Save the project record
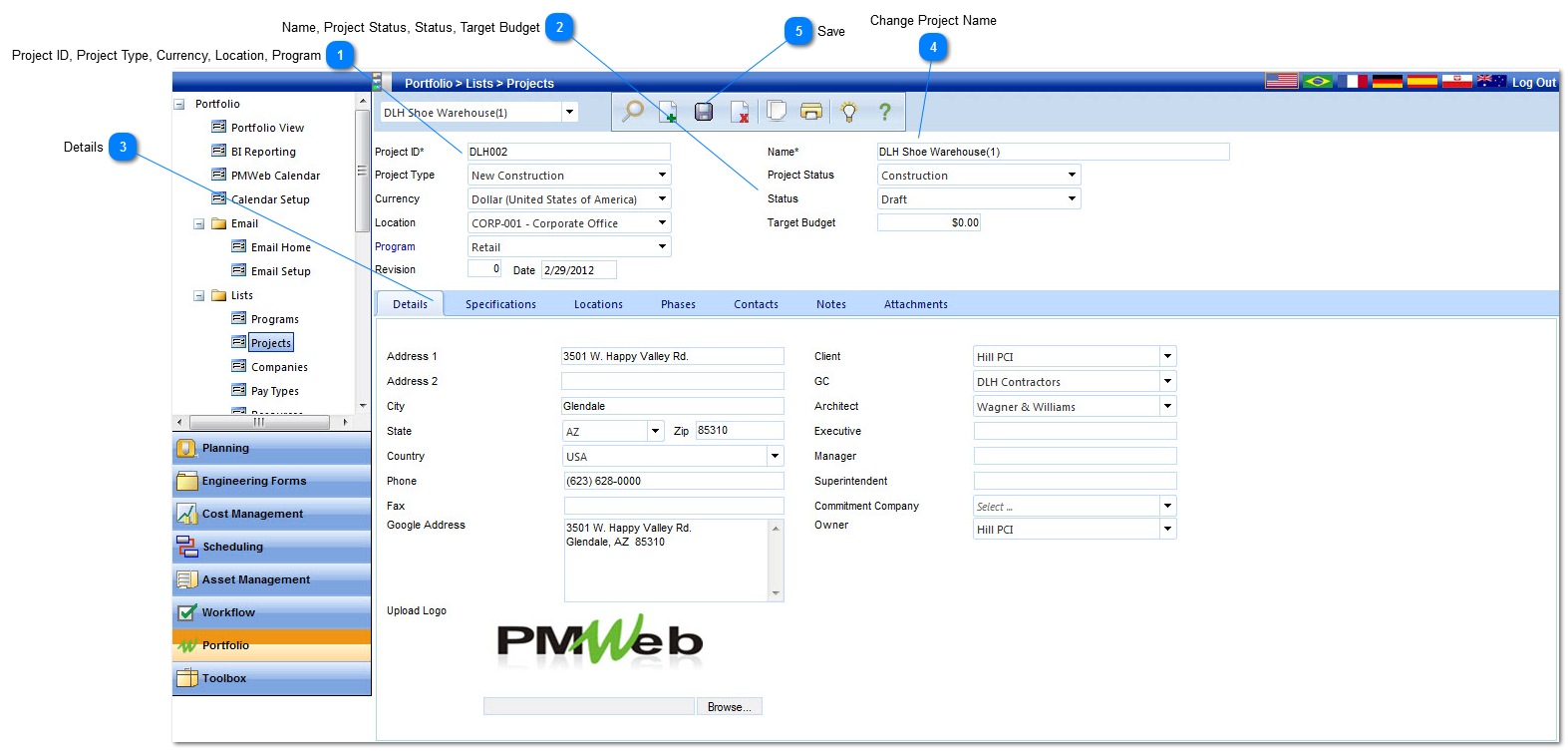Viewport: 1568px width, 751px height. click(x=704, y=112)
